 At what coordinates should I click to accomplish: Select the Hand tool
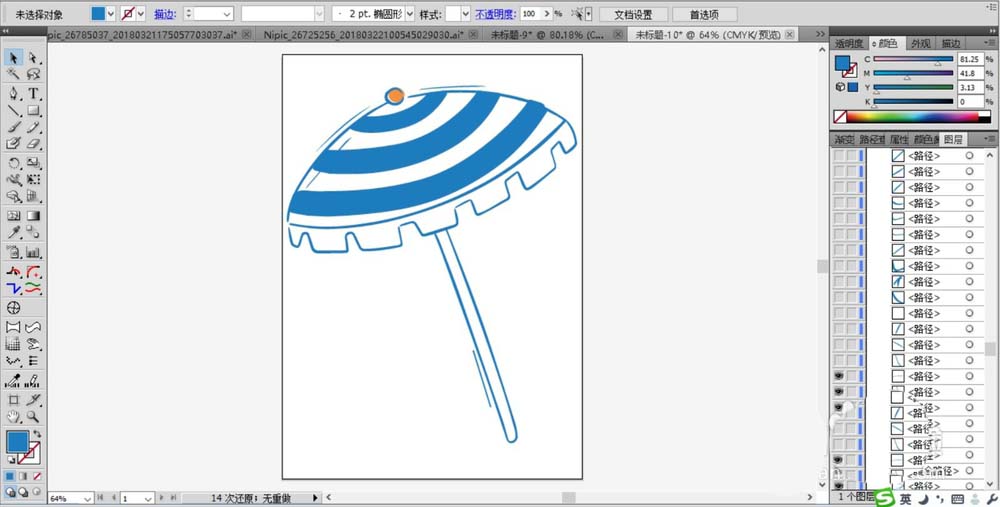tap(14, 416)
